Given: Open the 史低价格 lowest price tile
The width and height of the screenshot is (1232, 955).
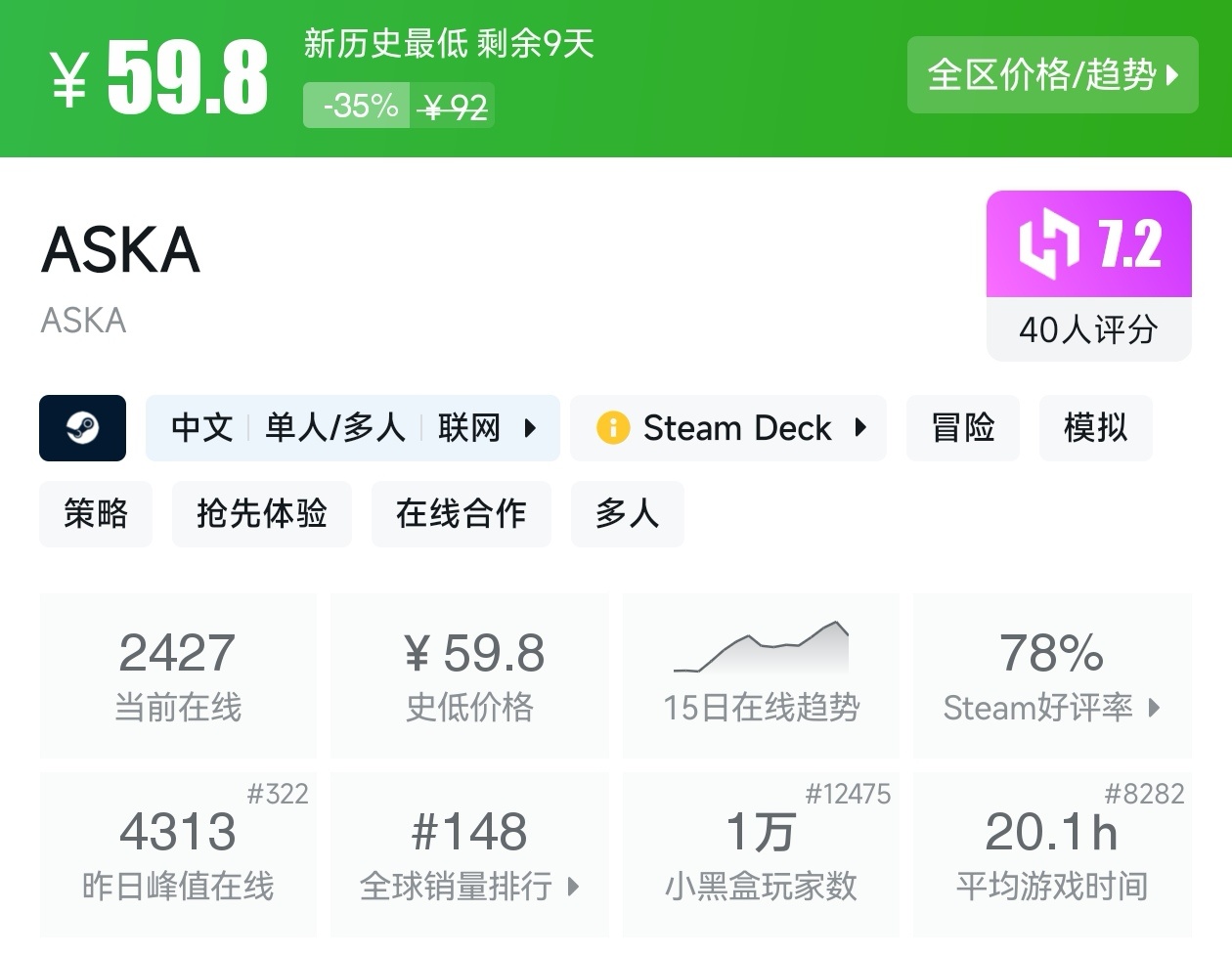Looking at the screenshot, I should pos(469,675).
